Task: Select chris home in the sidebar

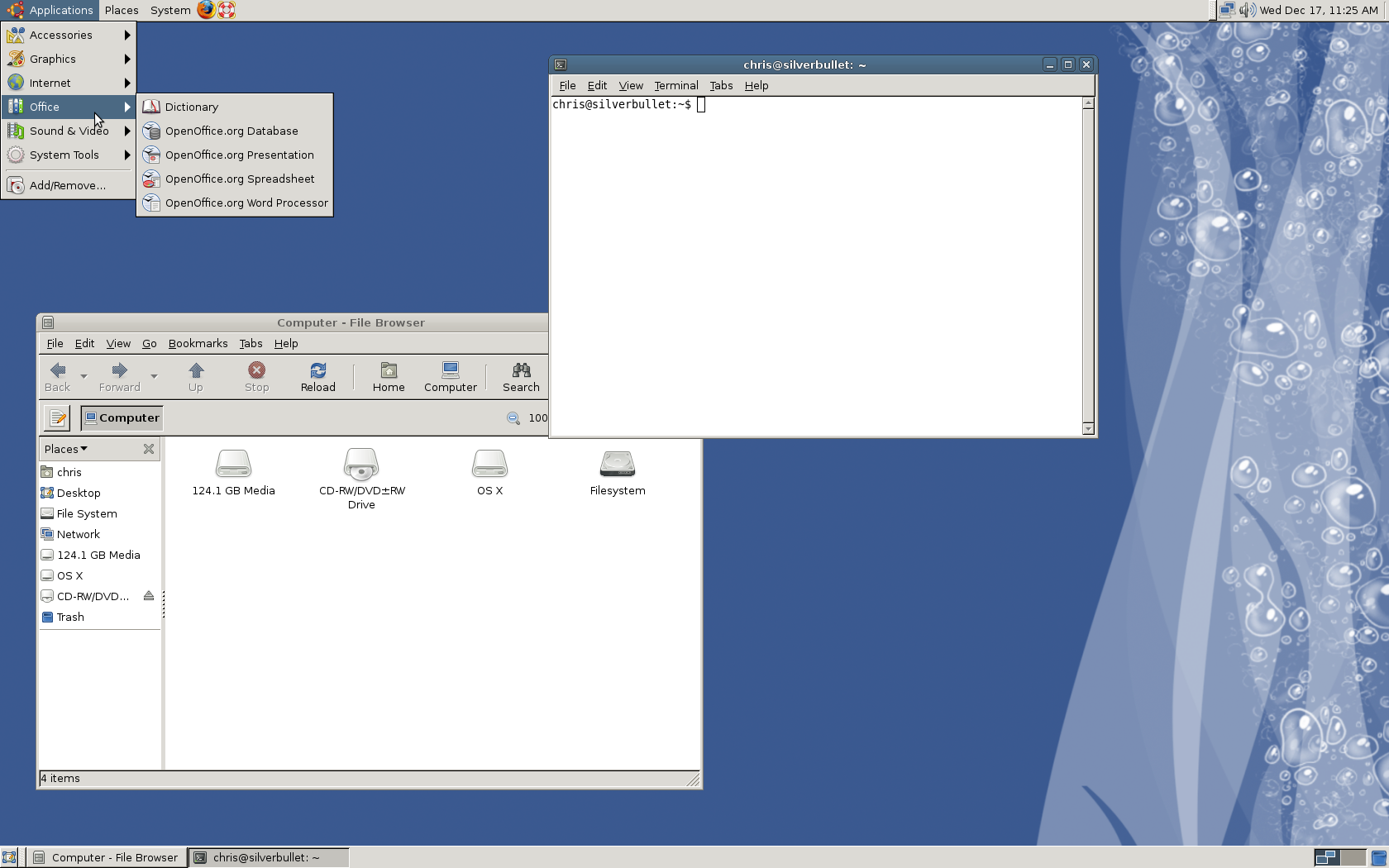Action: pos(99,472)
